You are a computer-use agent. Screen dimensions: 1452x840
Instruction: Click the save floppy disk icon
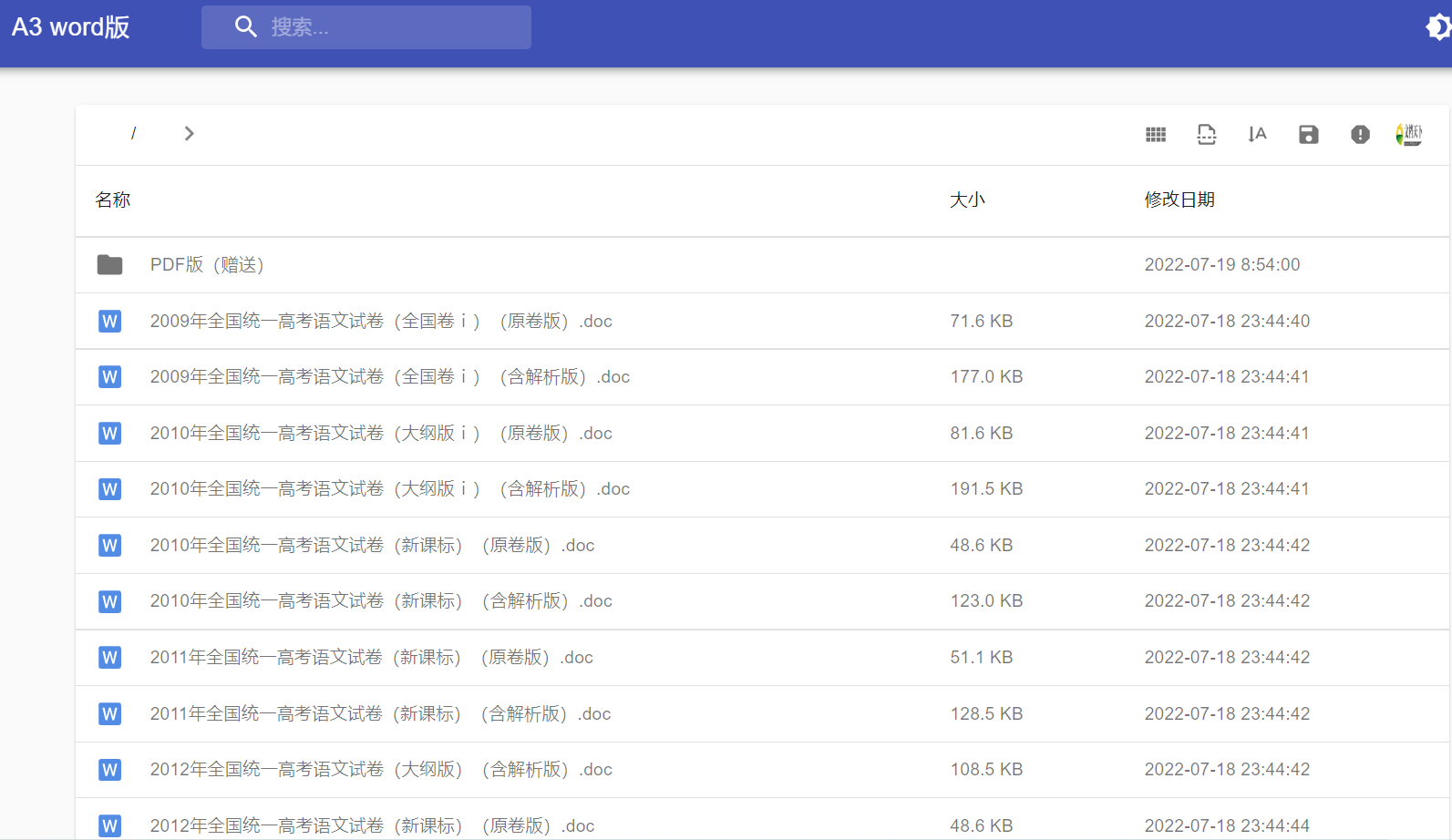tap(1309, 135)
